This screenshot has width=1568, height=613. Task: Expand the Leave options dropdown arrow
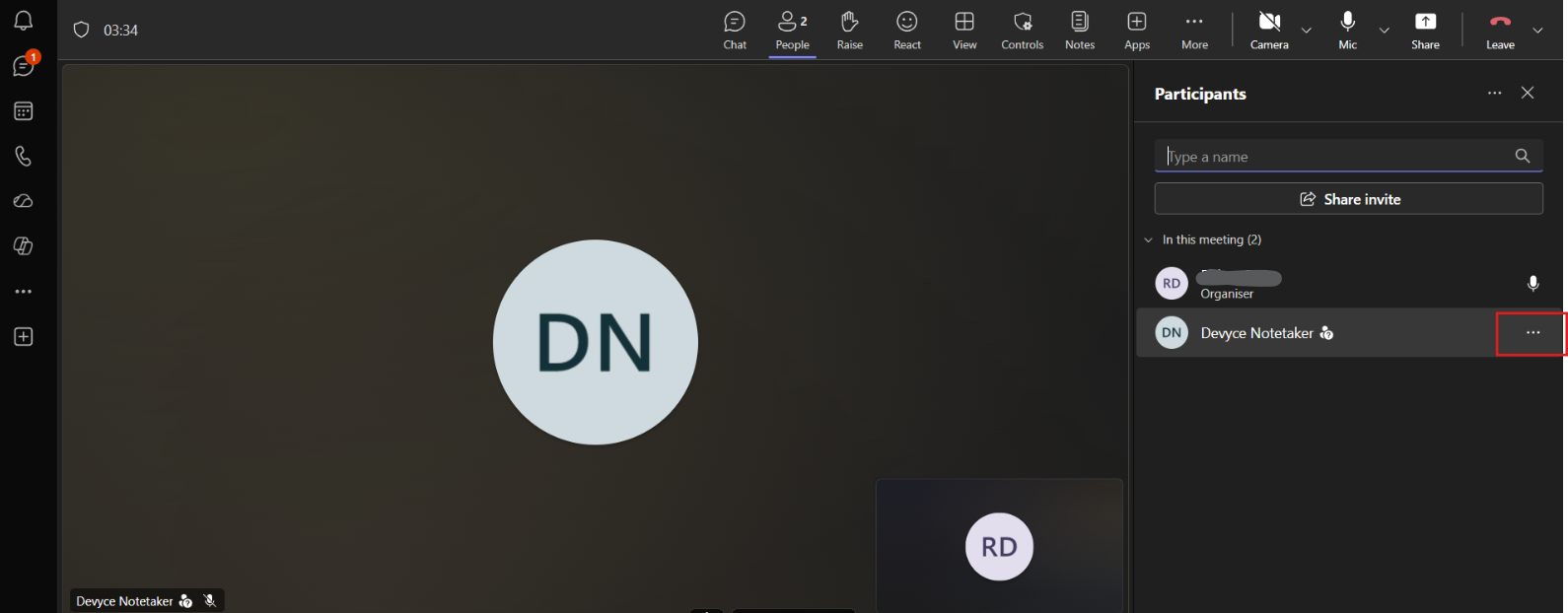pos(1537,31)
